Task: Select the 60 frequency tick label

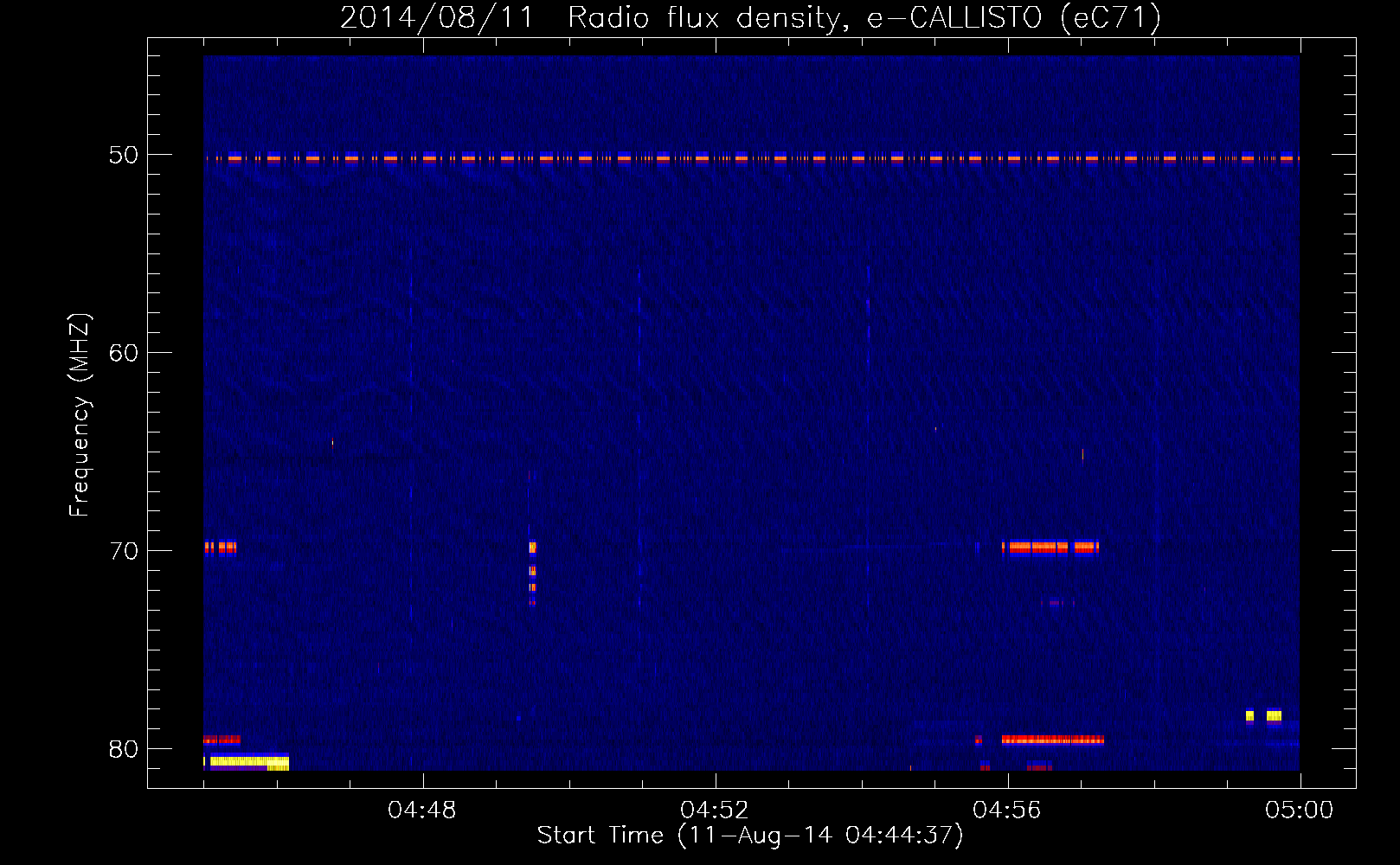Action: pos(124,353)
